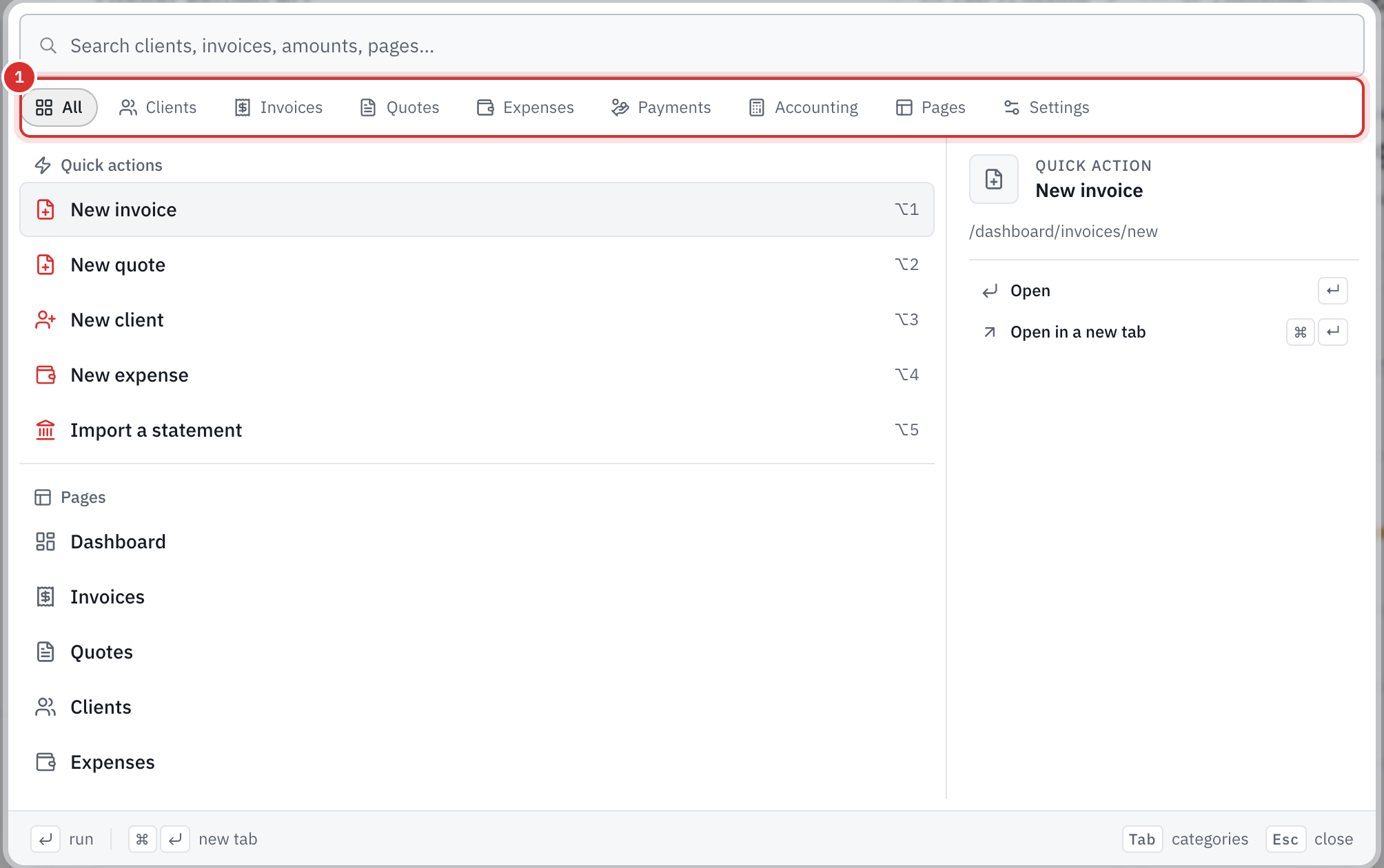Click the Quotes document icon in Pages list
The height and width of the screenshot is (868, 1384).
45,652
